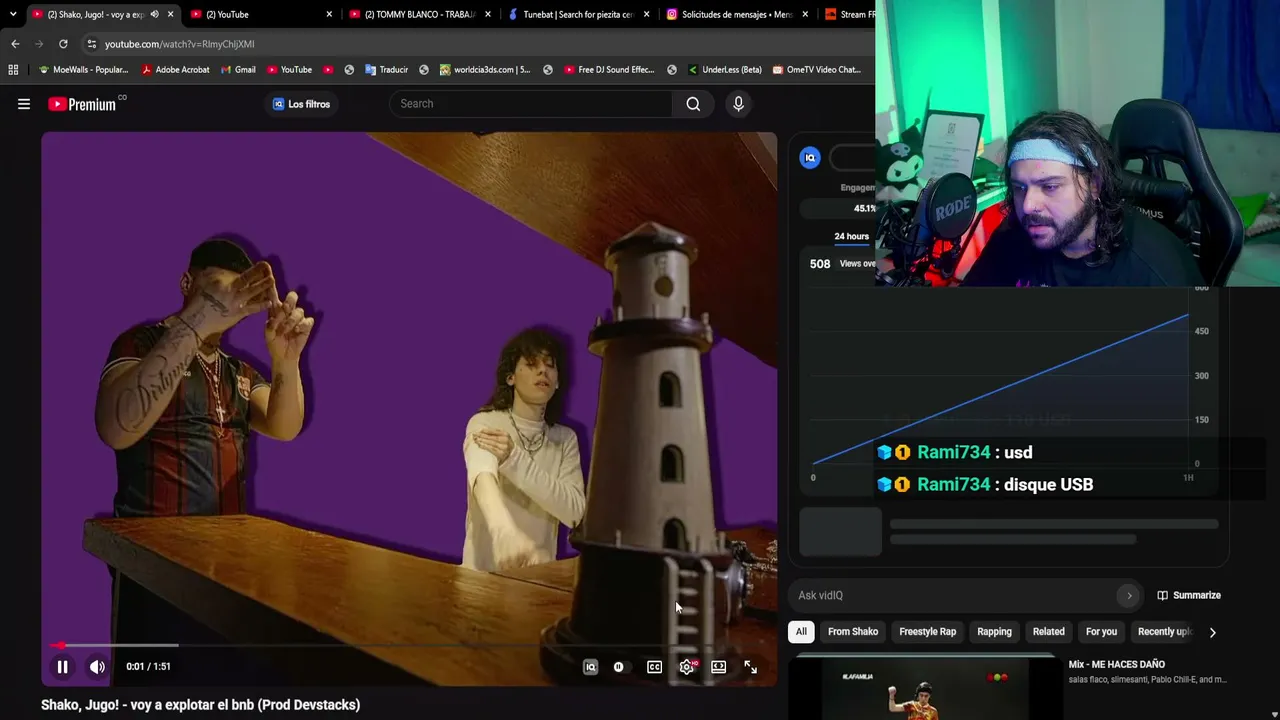Switch to the Tunebat tab

pos(578,14)
